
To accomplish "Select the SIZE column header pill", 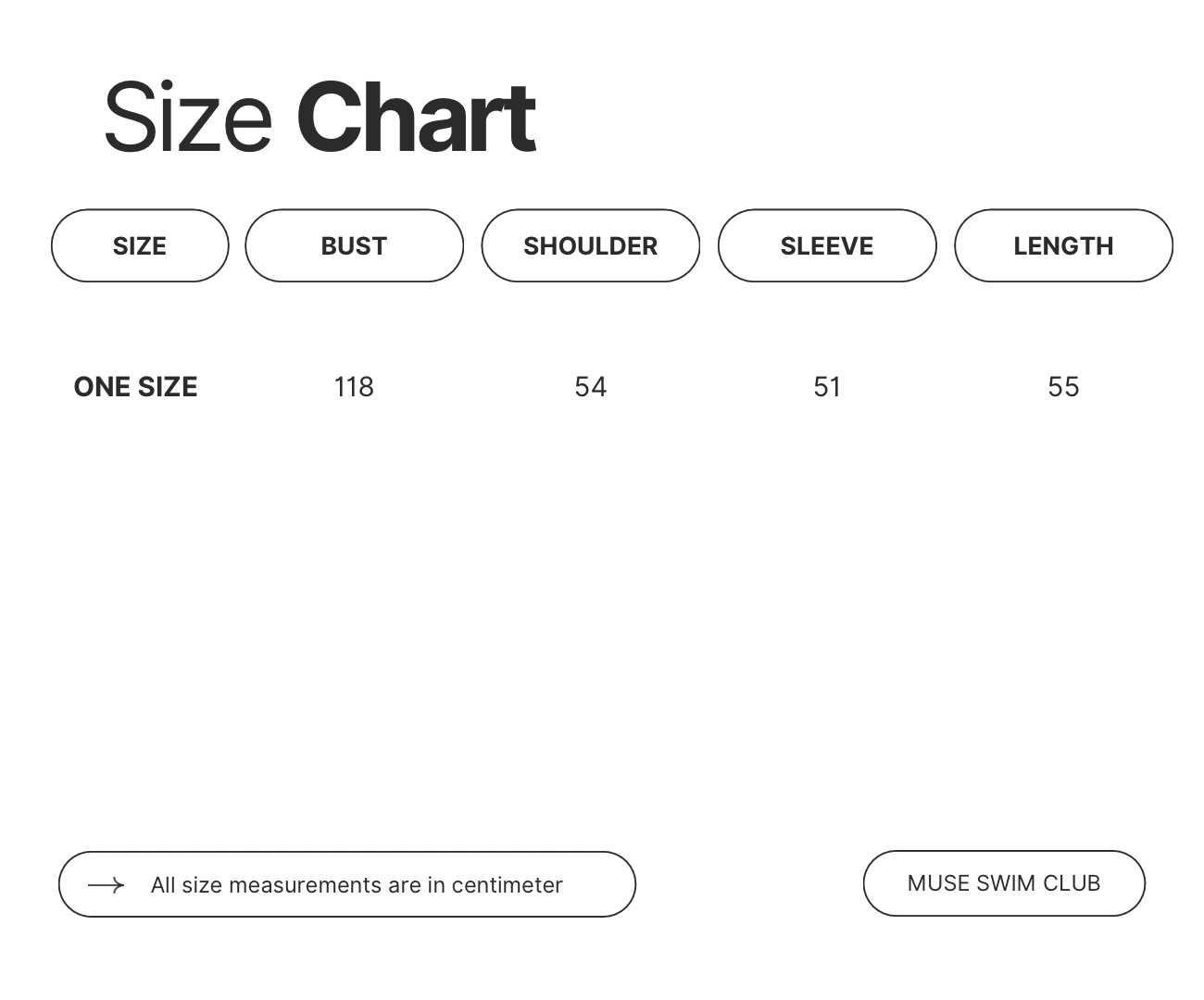I will [140, 245].
